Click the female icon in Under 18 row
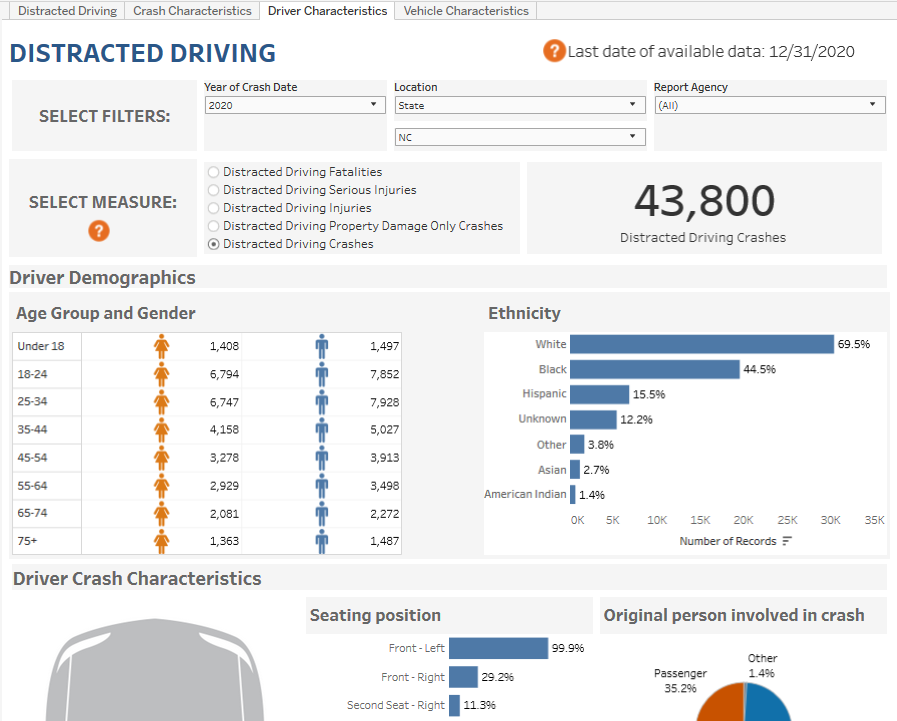 point(161,346)
